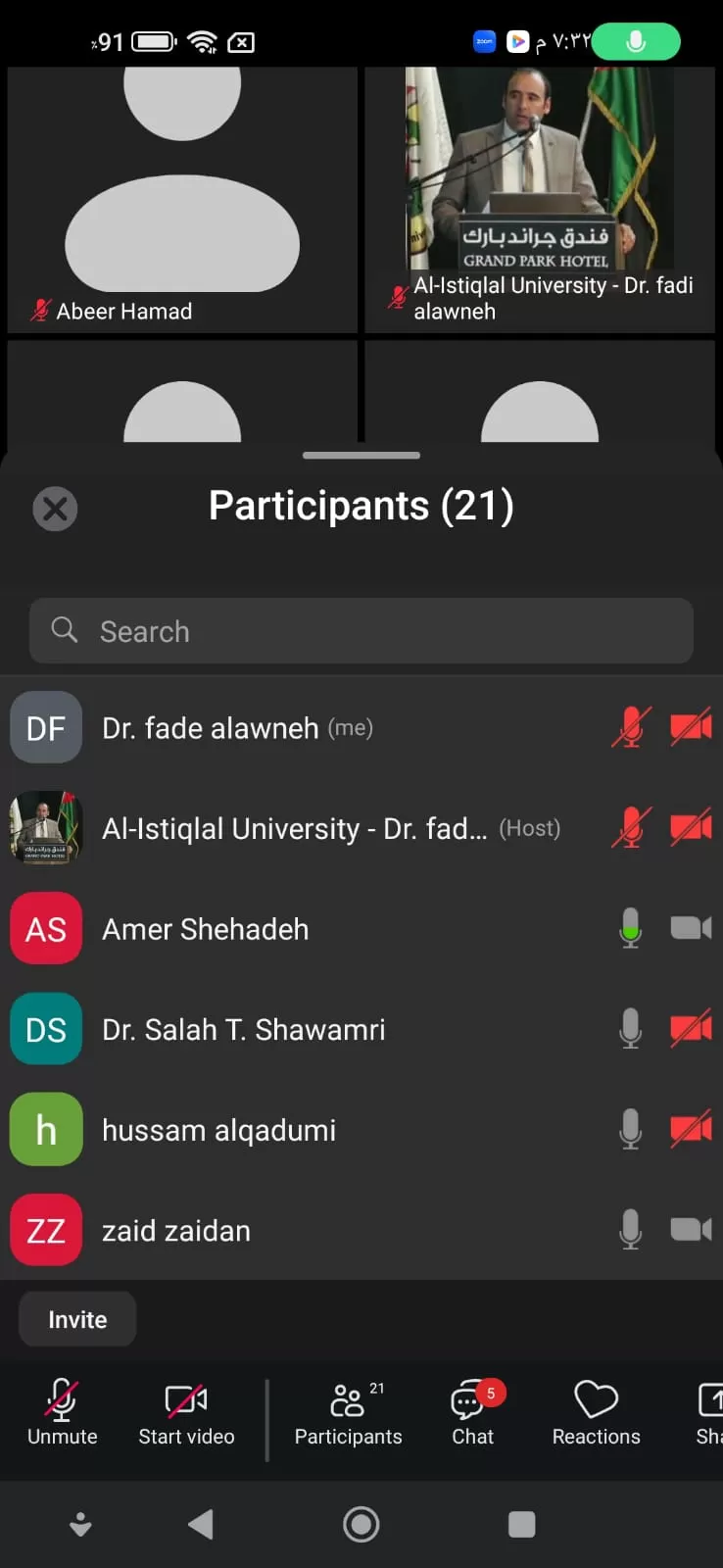Image resolution: width=723 pixels, height=1568 pixels.
Task: Close the Participants panel
Action: [x=55, y=509]
